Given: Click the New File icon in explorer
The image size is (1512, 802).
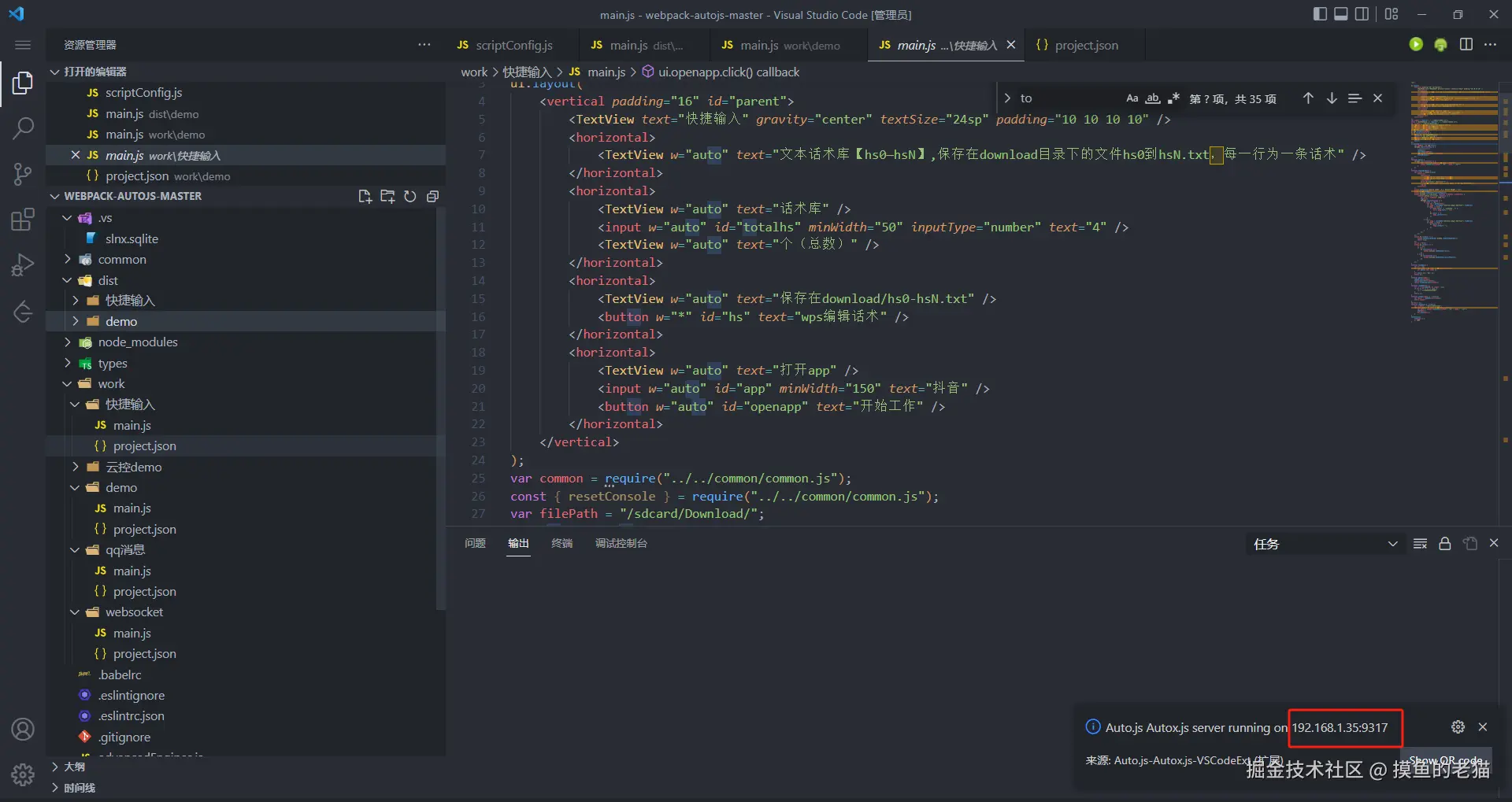Looking at the screenshot, I should pyautogui.click(x=365, y=196).
